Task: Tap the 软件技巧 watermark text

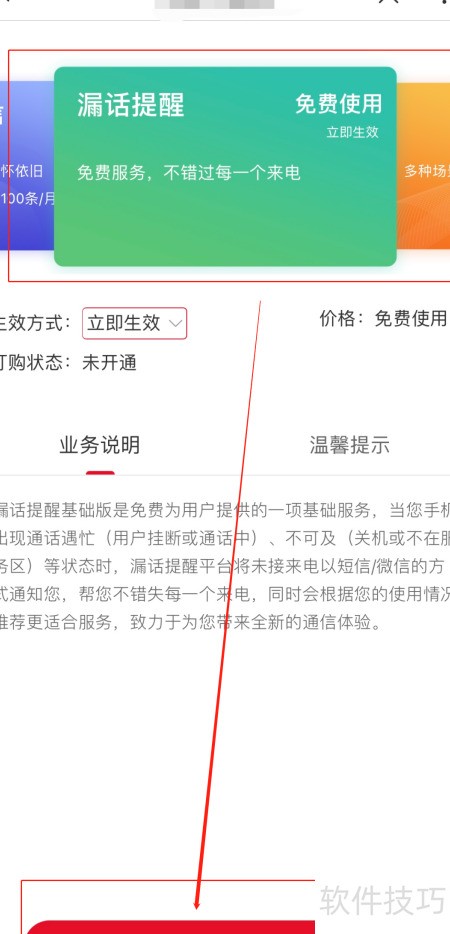Action: (x=382, y=900)
